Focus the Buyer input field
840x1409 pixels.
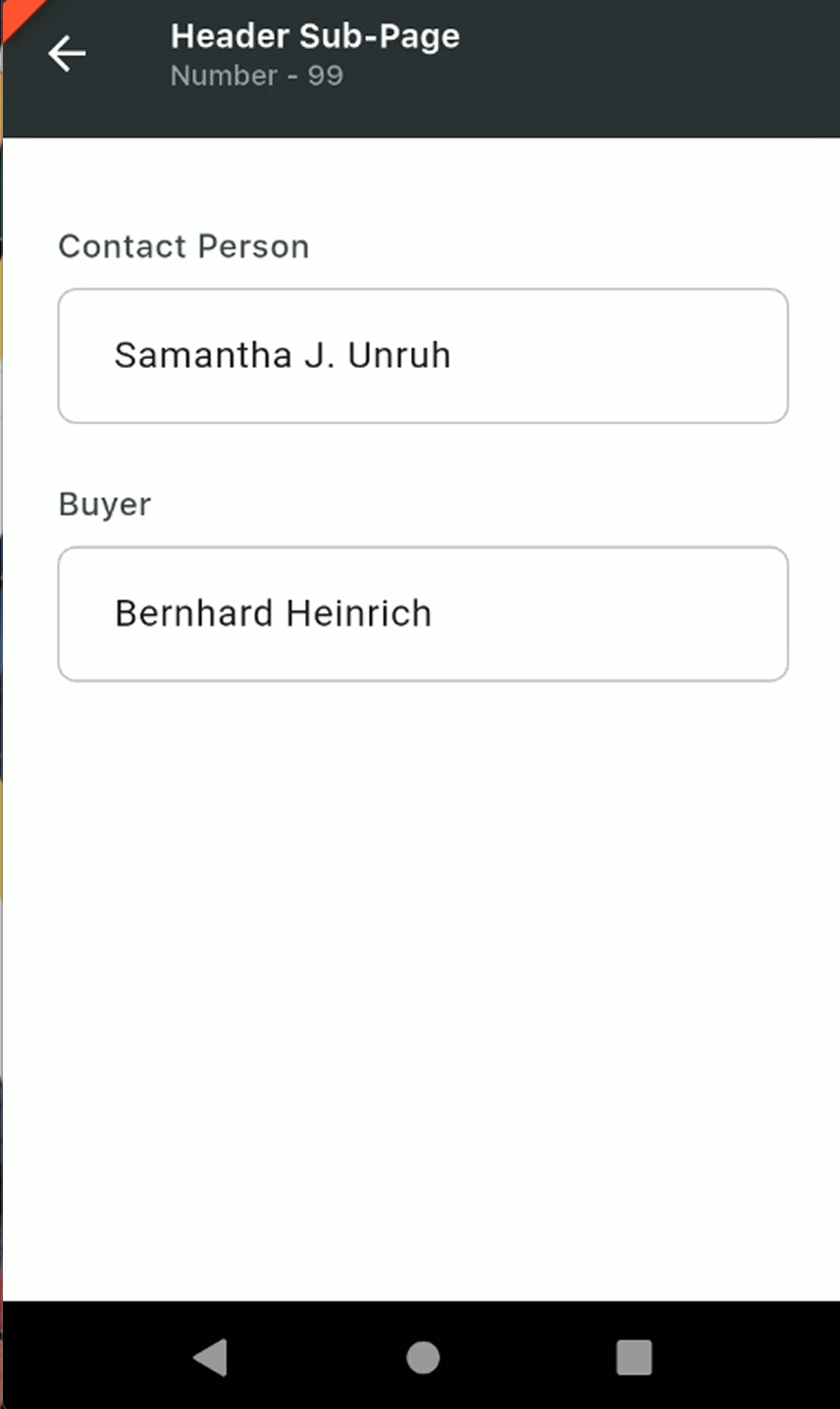coord(422,613)
